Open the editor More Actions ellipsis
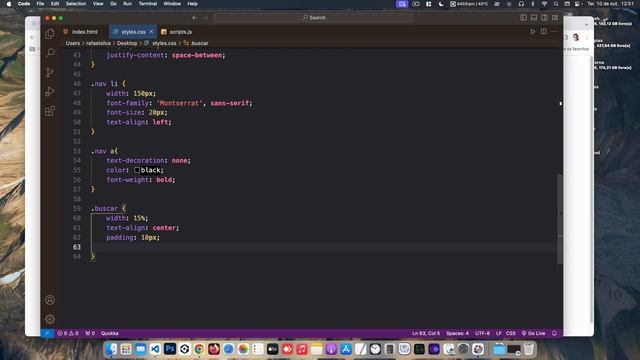Screen dimensions: 640x360 [554, 31]
